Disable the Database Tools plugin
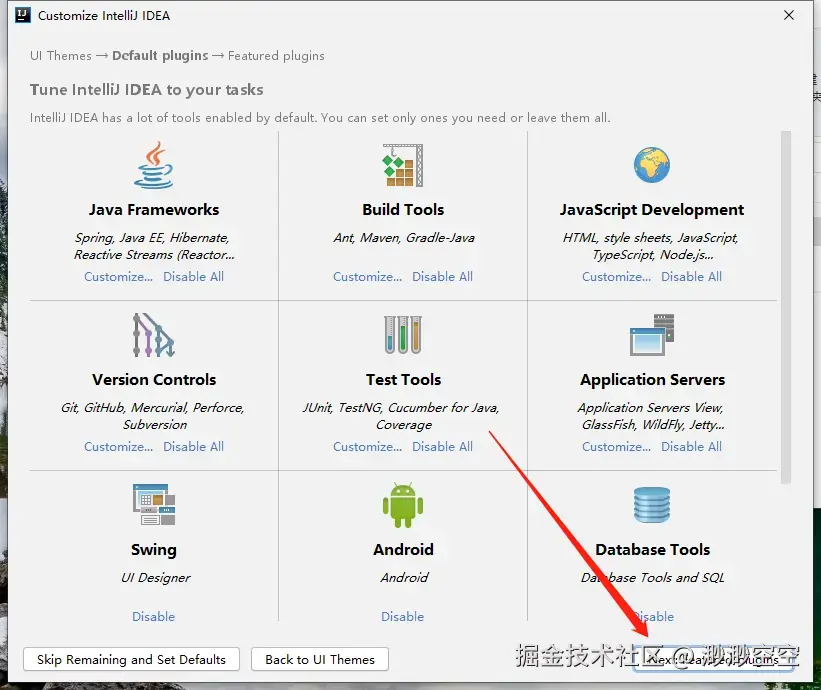Viewport: 821px width, 690px height. [x=653, y=616]
